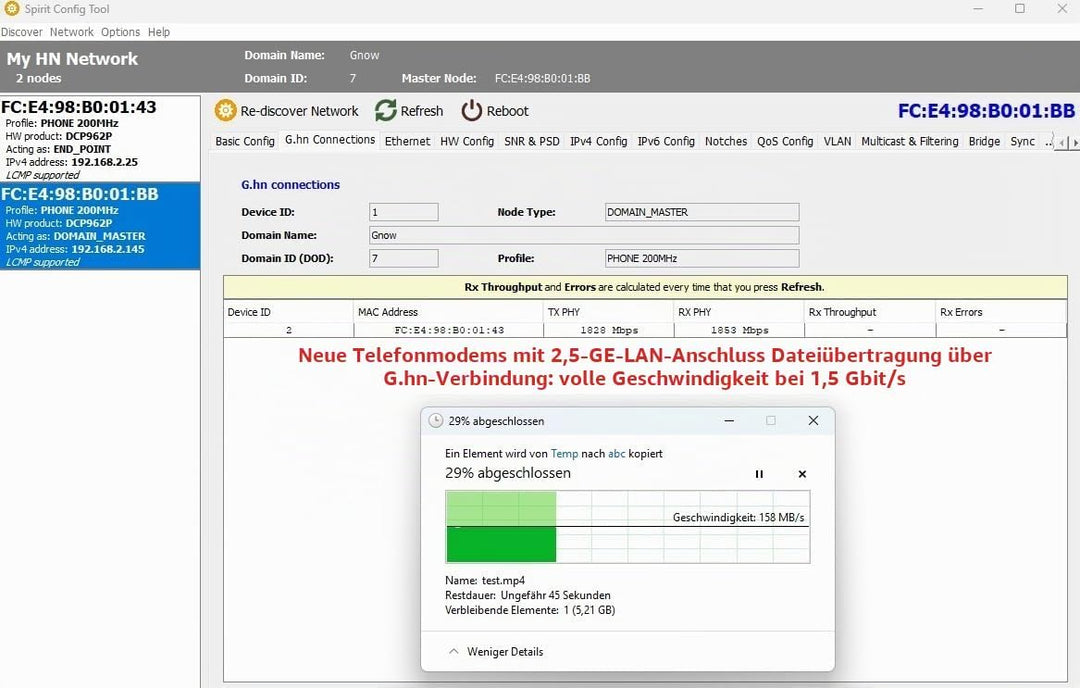This screenshot has height=688, width=1080.
Task: Click the Refresh button label
Action: pyautogui.click(x=422, y=111)
